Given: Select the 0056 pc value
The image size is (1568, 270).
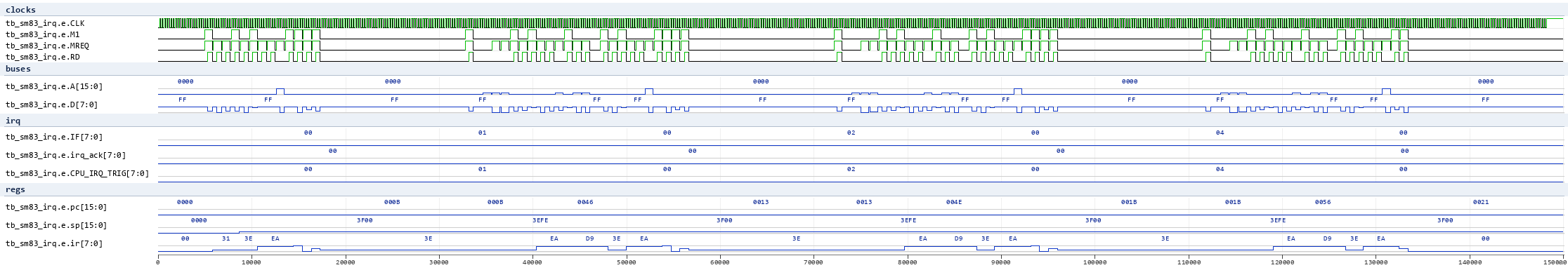Looking at the screenshot, I should (1323, 202).
